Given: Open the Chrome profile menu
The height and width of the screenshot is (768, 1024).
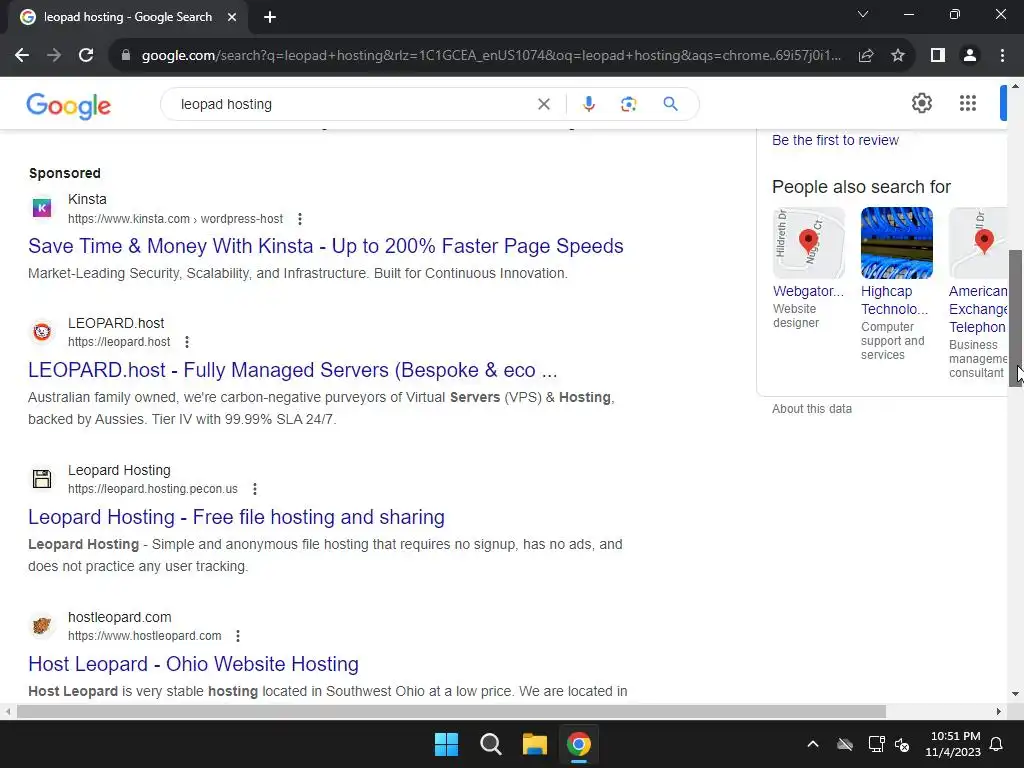Looking at the screenshot, I should click(x=970, y=56).
